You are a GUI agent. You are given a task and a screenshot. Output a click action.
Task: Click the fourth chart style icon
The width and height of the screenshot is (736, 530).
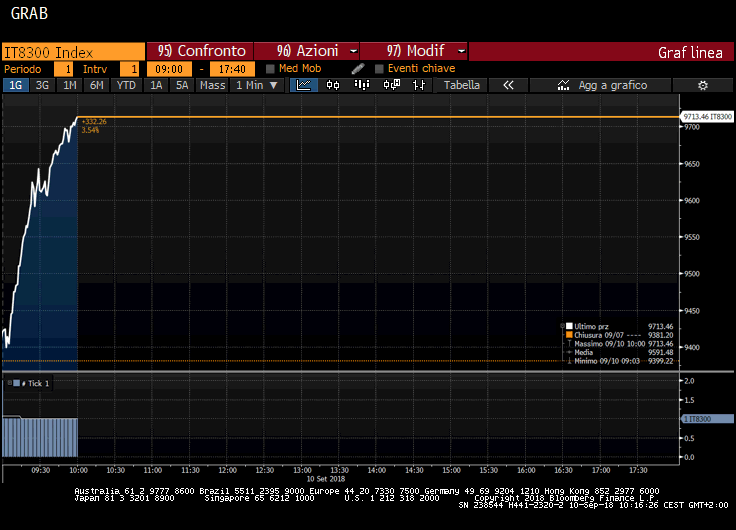click(390, 86)
